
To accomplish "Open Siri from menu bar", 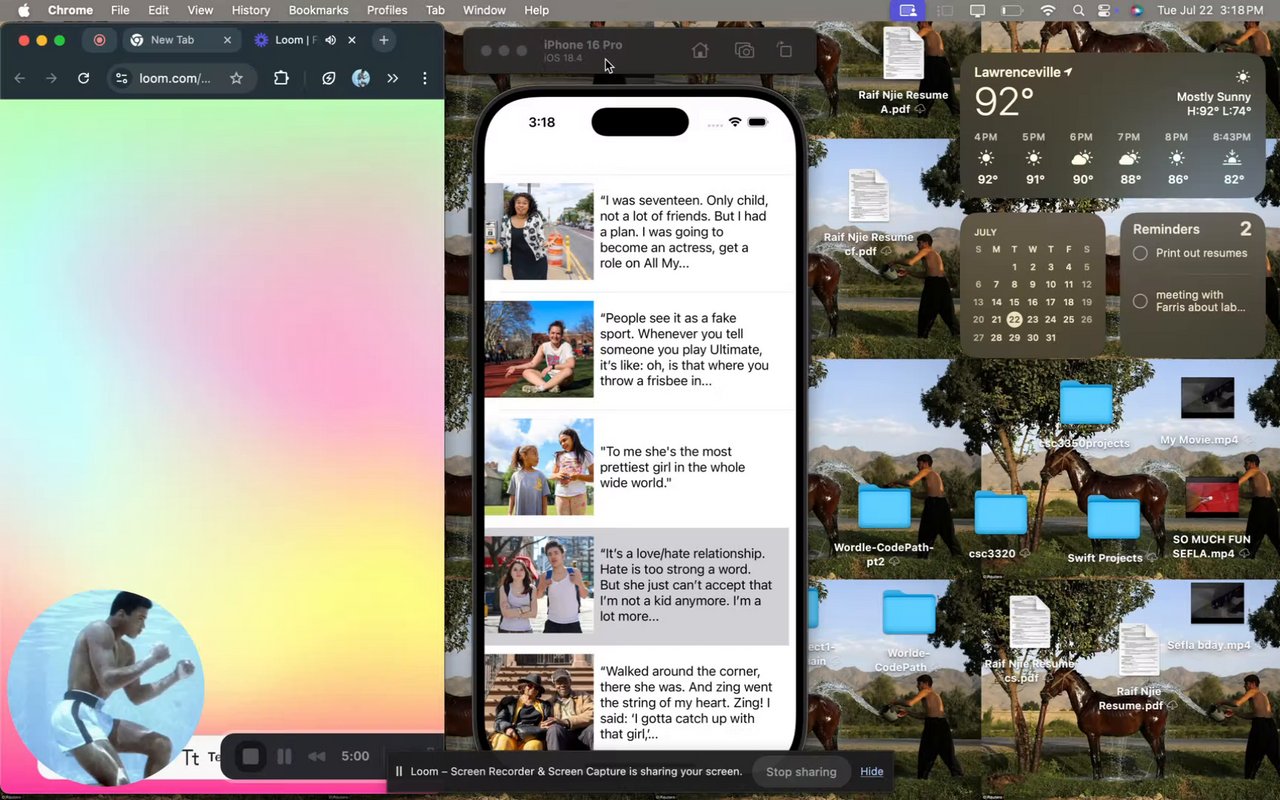I will pyautogui.click(x=1136, y=10).
